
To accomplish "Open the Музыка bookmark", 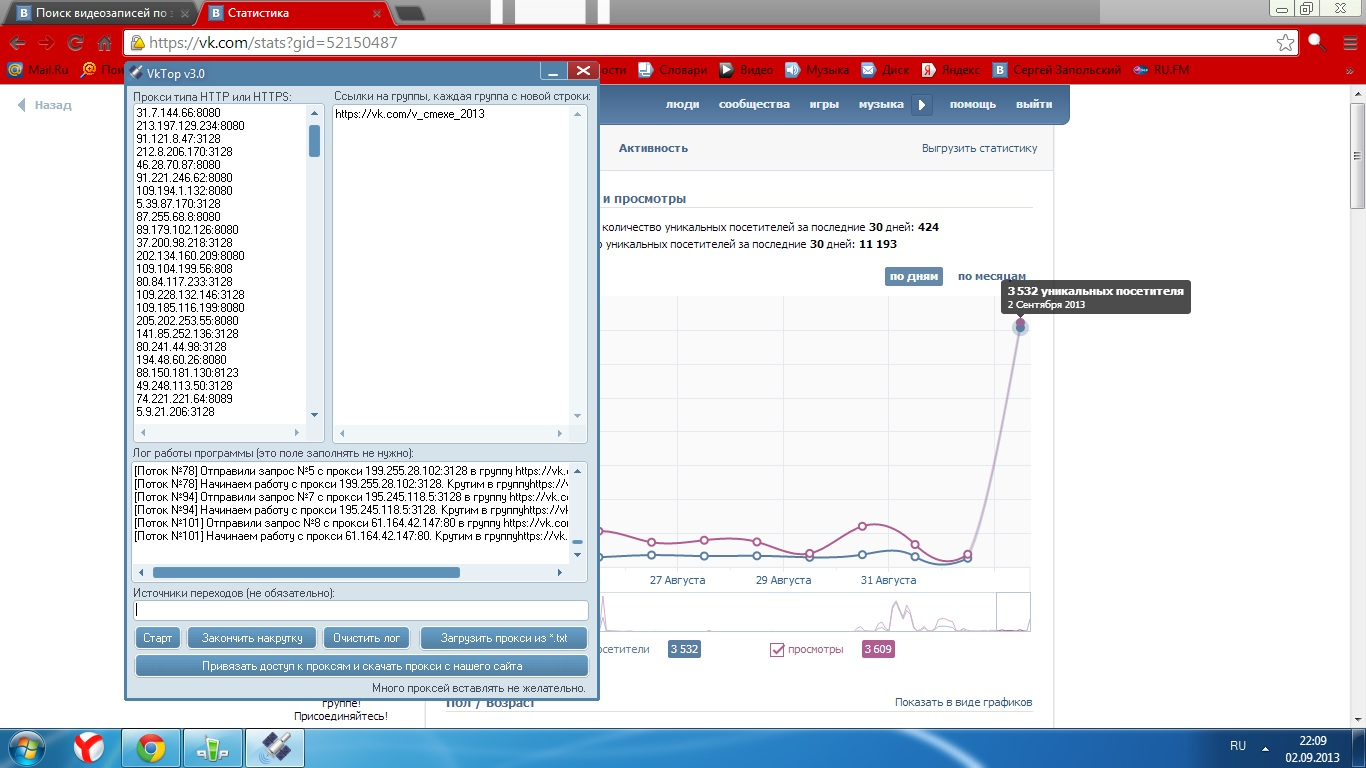I will (x=817, y=70).
